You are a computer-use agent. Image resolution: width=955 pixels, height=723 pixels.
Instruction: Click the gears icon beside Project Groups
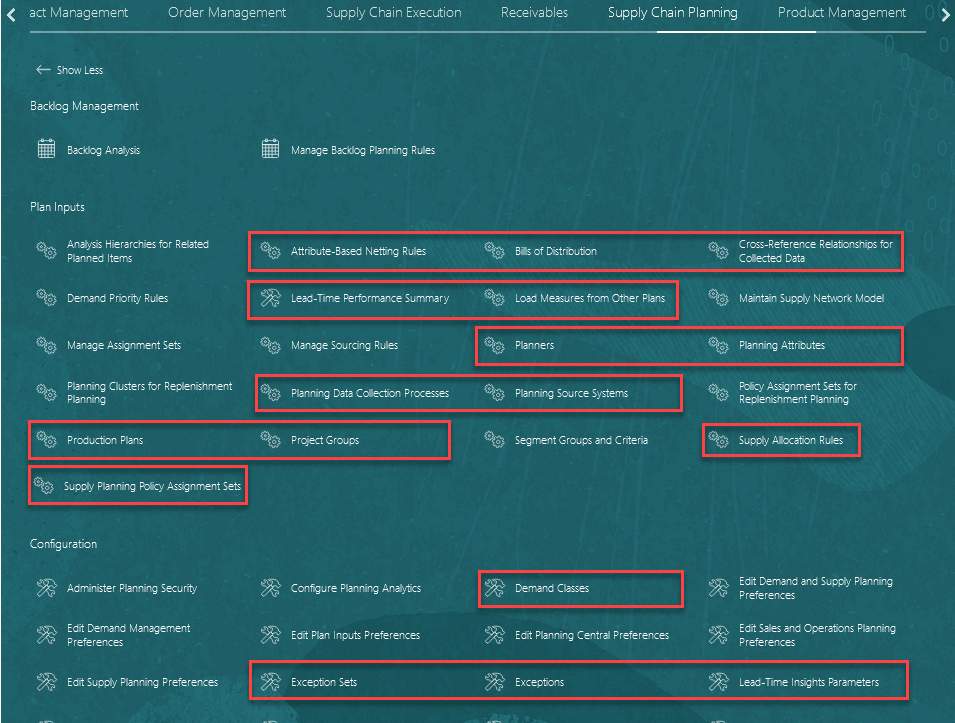270,439
